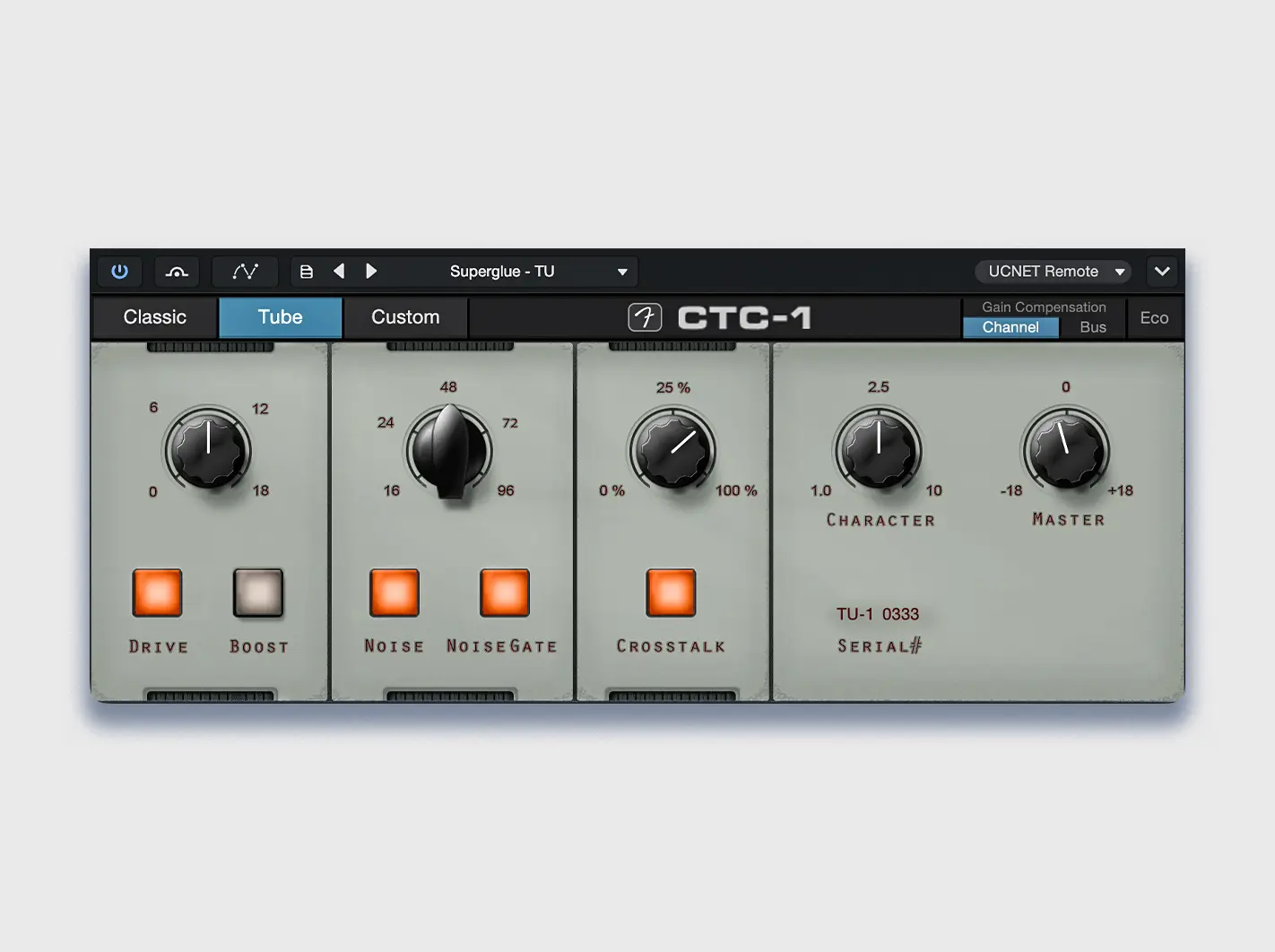Disable the Drive button

click(157, 593)
